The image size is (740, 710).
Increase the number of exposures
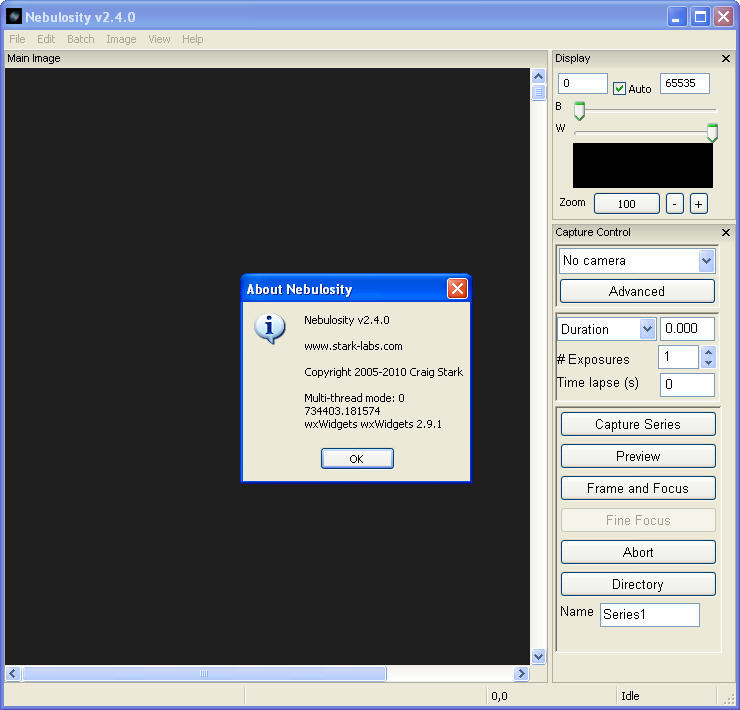[x=708, y=352]
